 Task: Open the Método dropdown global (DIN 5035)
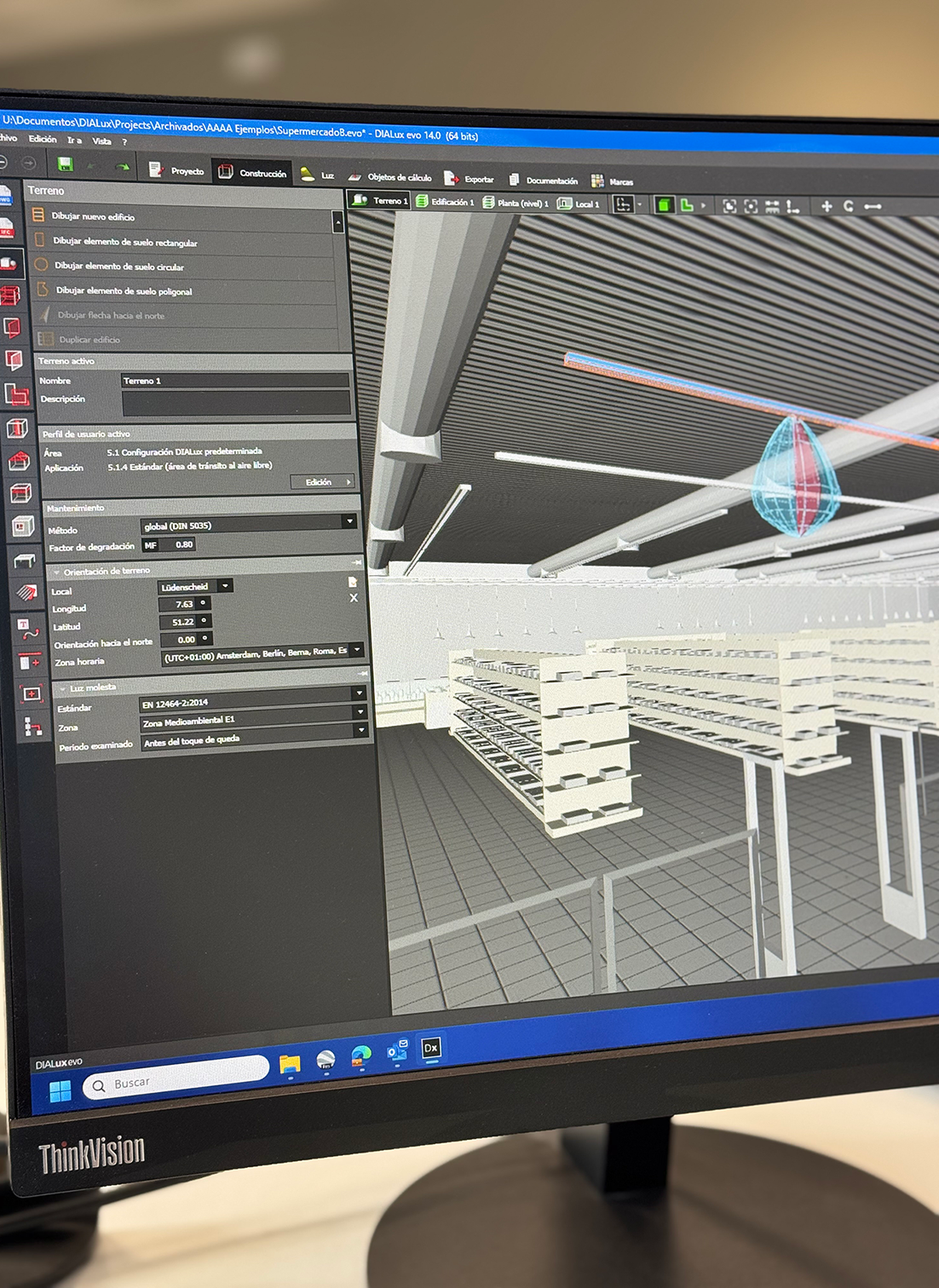tap(248, 523)
